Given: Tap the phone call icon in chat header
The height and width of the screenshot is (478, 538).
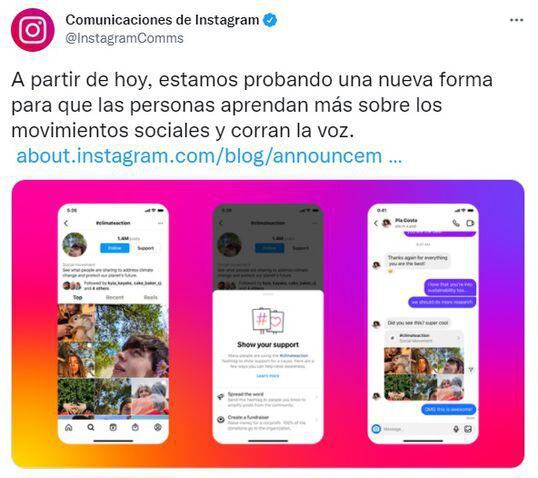Looking at the screenshot, I should coord(456,223).
